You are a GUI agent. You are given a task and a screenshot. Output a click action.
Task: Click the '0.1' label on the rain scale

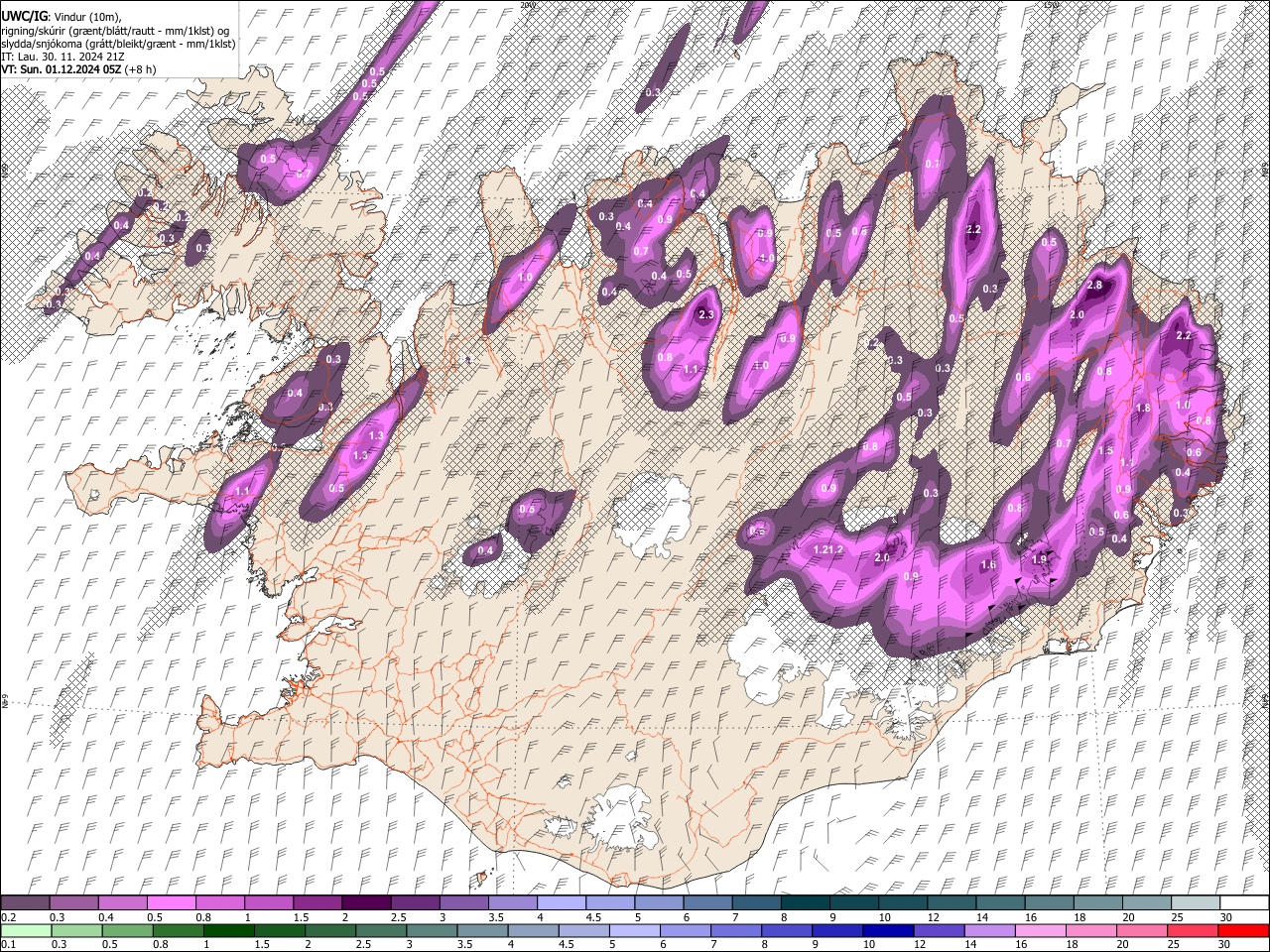[8, 945]
